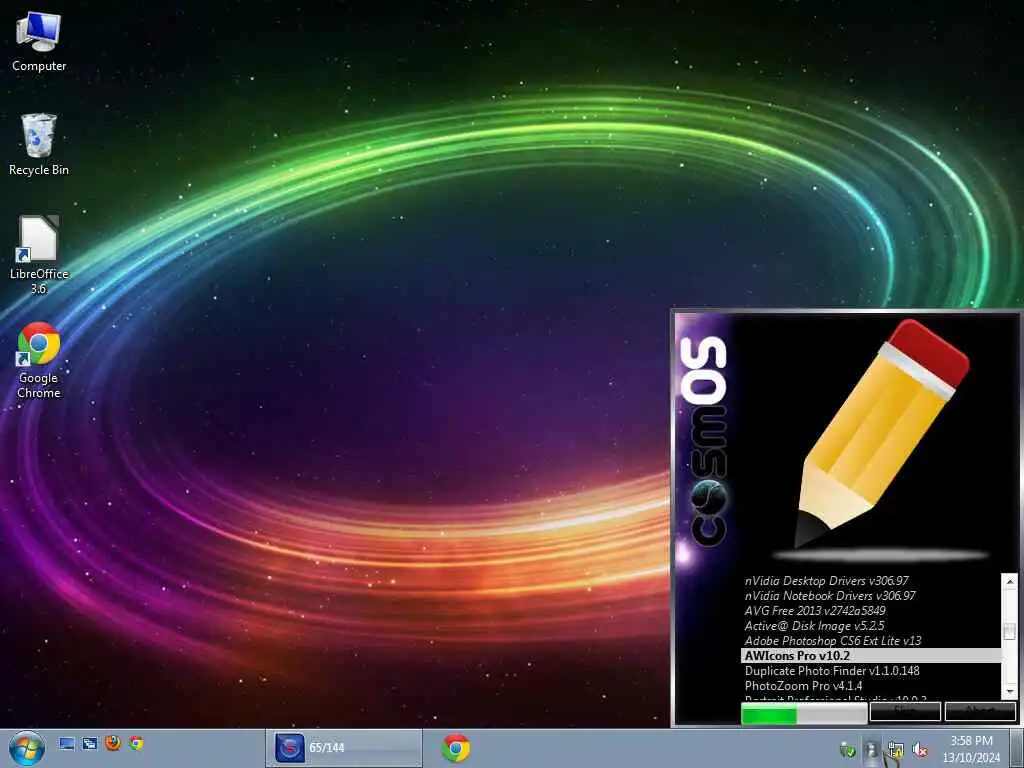
Task: Click the muted volume tray icon
Action: (920, 750)
